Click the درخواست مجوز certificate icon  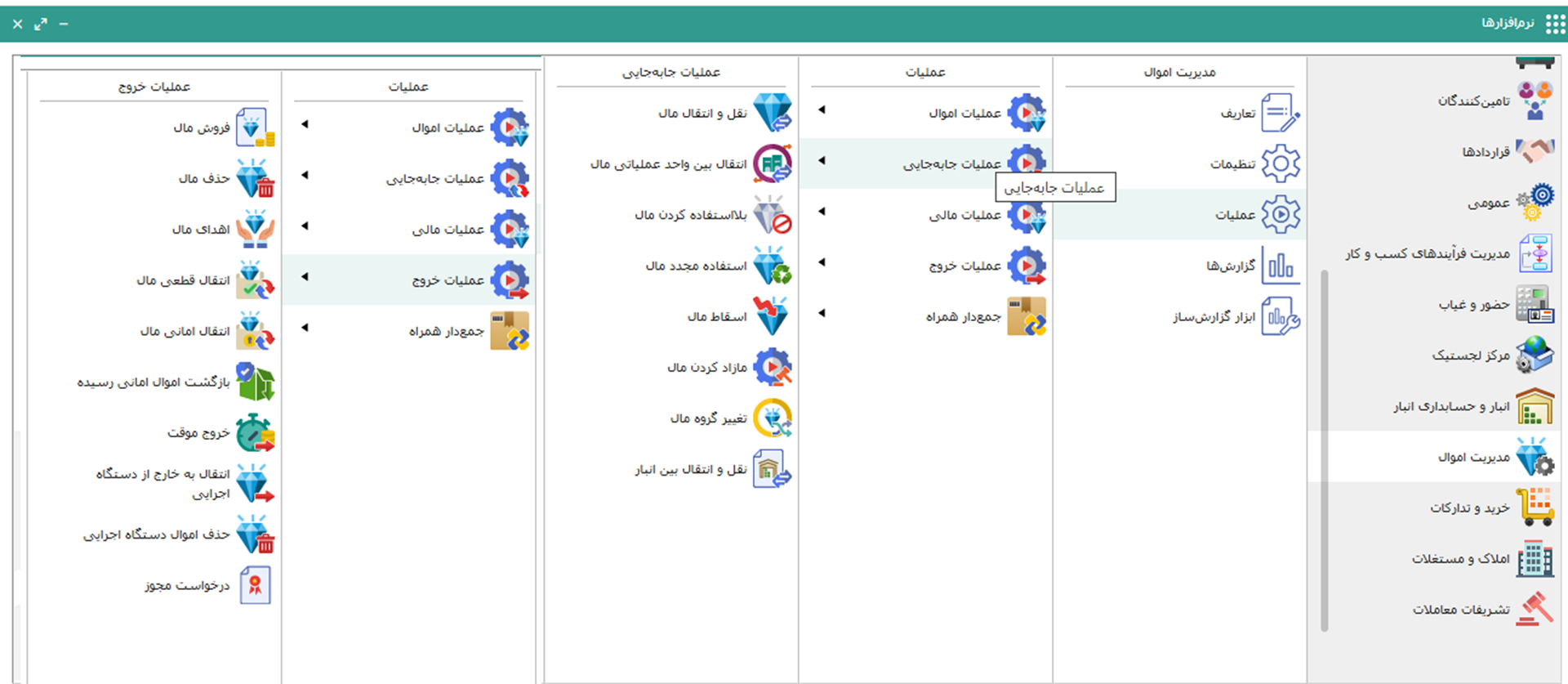pyautogui.click(x=255, y=585)
